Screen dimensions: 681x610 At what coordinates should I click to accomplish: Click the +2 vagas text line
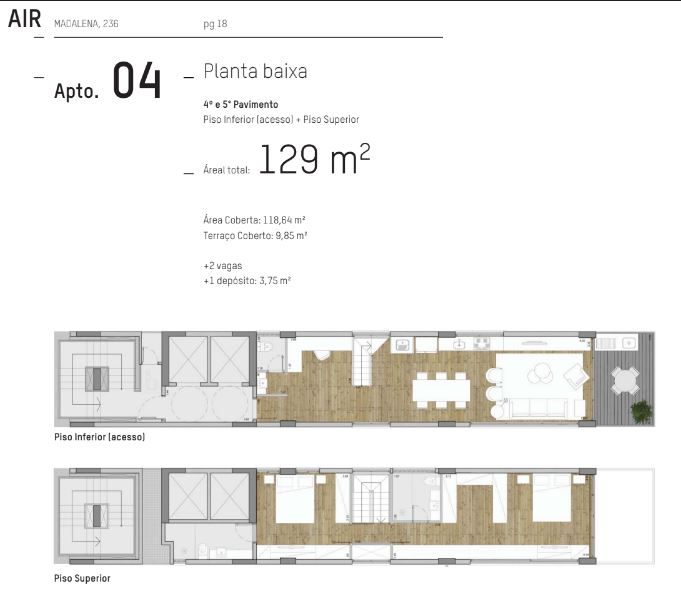pos(223,266)
